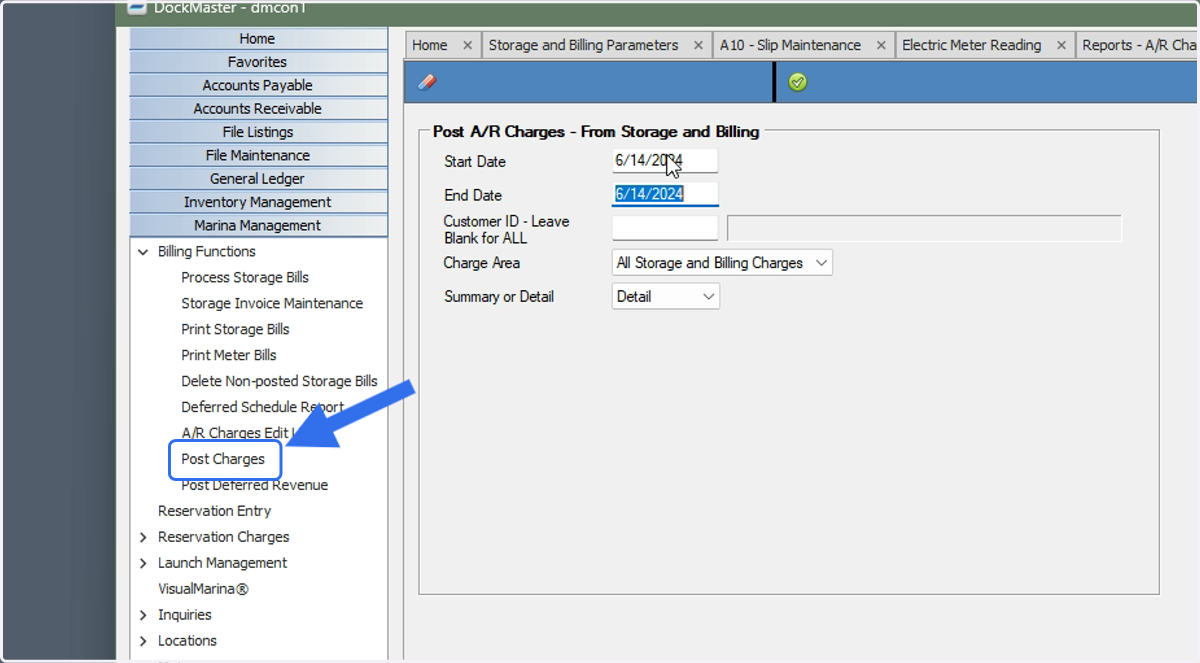Screen dimensions: 1200x663
Task: Select Post Charges in tree
Action: [223, 459]
